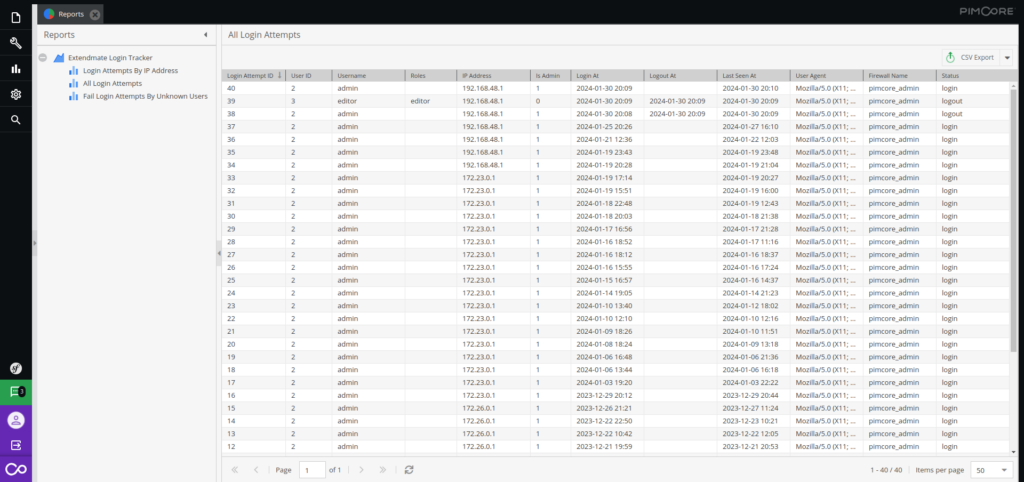The image size is (1024, 482).
Task: Open Login Attempts By IP Address report
Action: pyautogui.click(x=131, y=71)
